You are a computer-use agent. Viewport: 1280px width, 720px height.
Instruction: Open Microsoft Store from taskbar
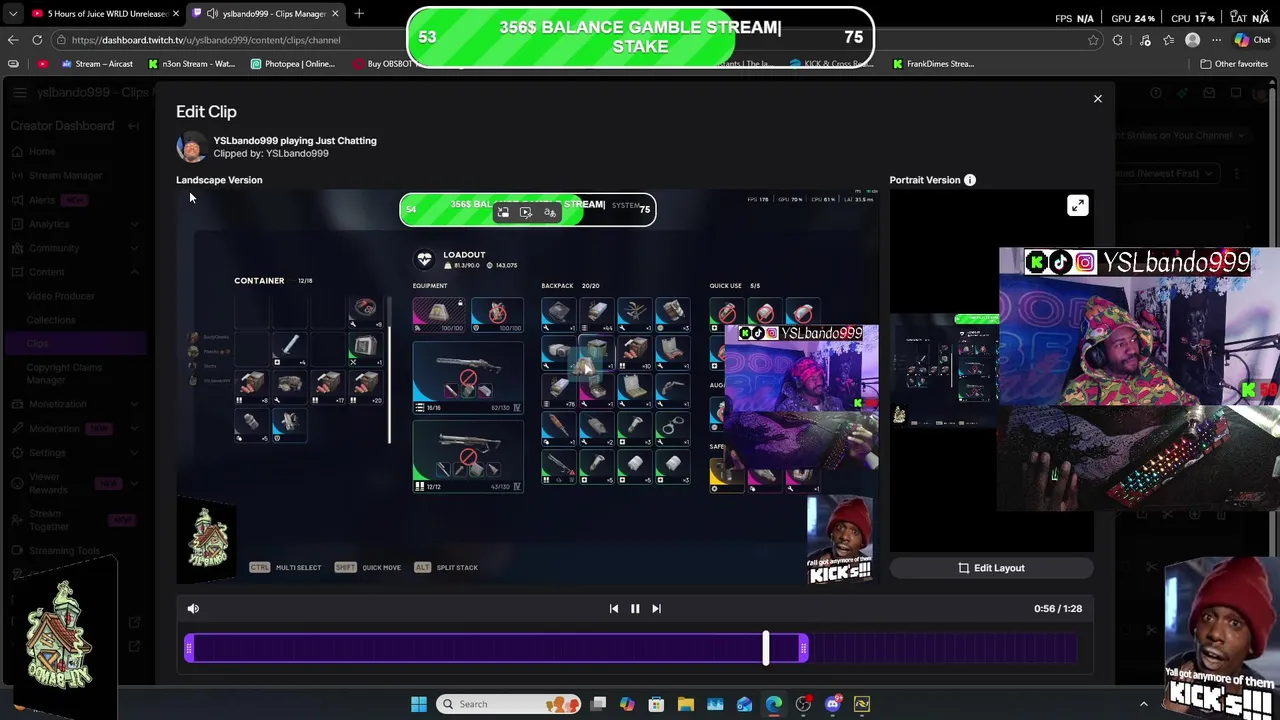656,704
